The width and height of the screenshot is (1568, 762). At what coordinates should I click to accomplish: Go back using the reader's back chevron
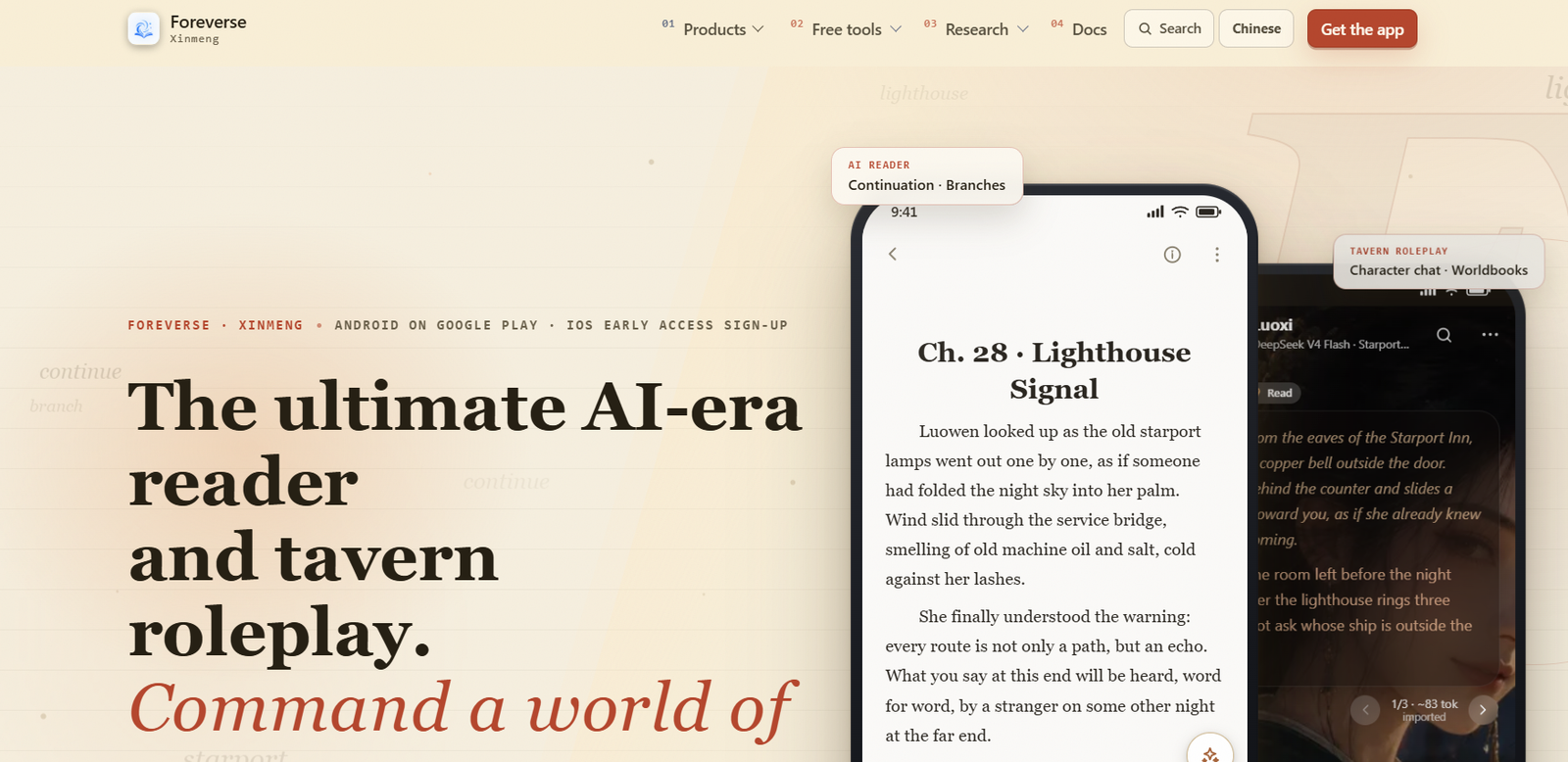coord(893,254)
